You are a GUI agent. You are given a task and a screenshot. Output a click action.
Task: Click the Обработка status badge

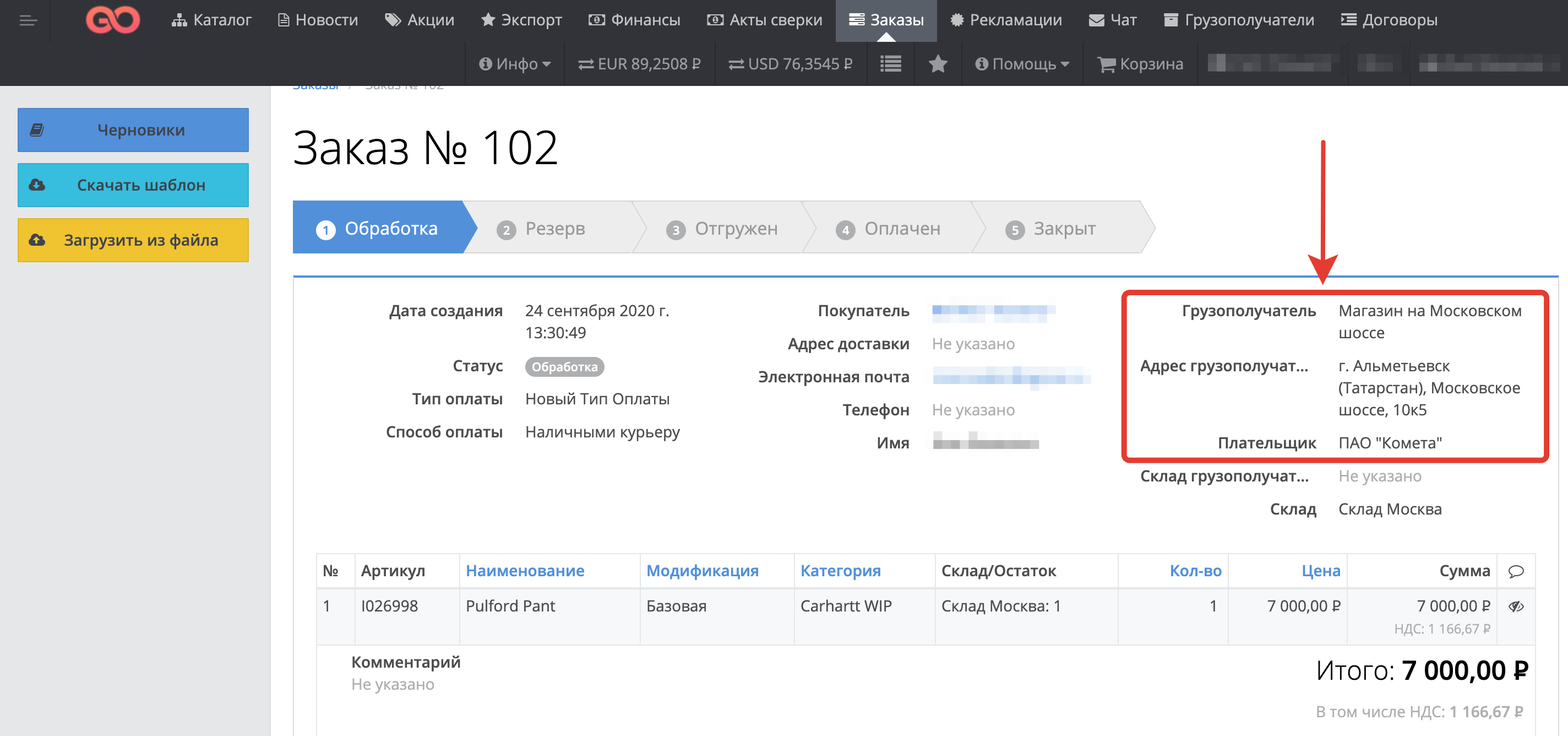pyautogui.click(x=564, y=367)
